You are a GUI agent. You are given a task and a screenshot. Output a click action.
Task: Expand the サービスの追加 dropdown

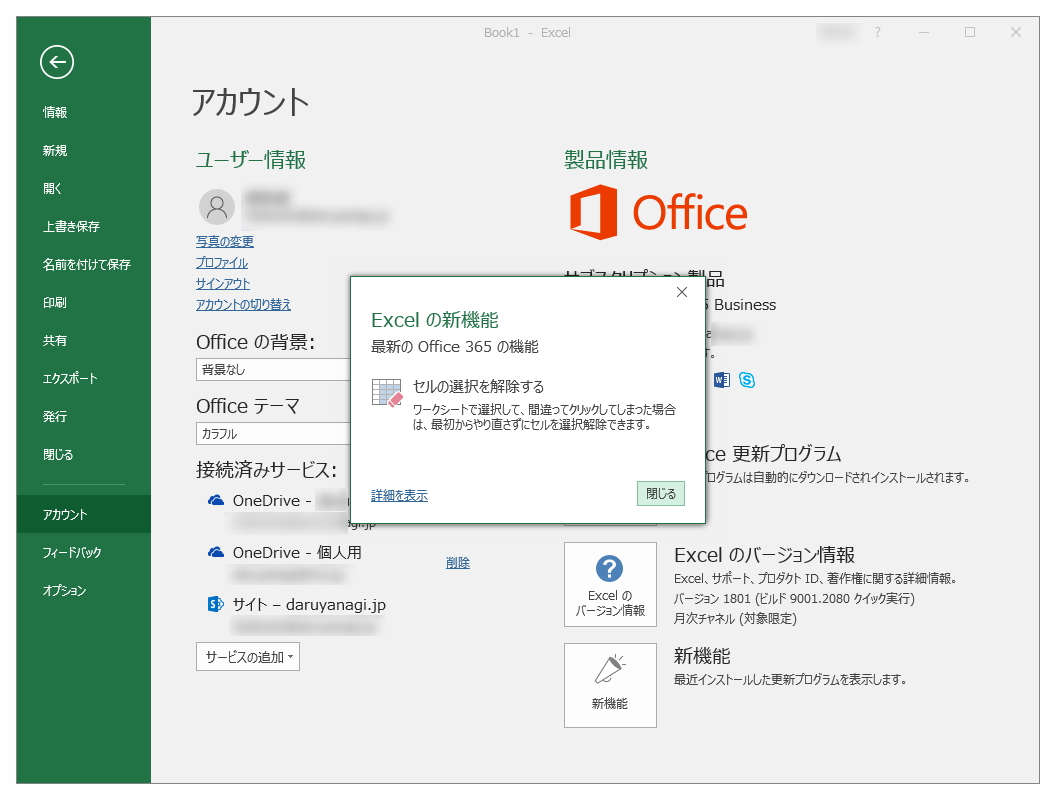(x=247, y=656)
